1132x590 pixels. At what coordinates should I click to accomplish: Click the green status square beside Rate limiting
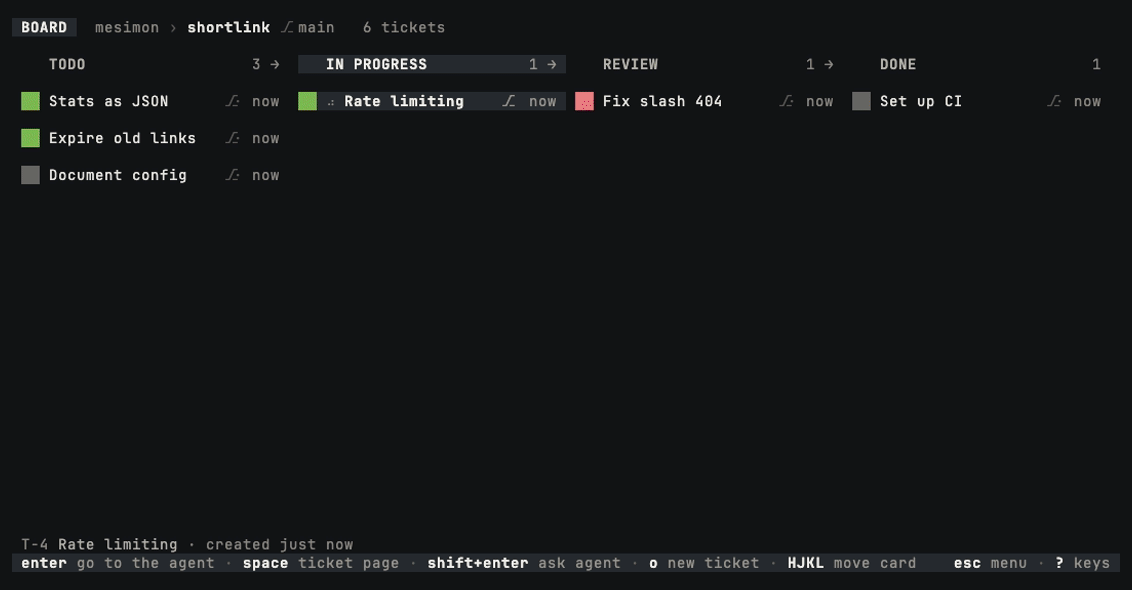(x=308, y=101)
